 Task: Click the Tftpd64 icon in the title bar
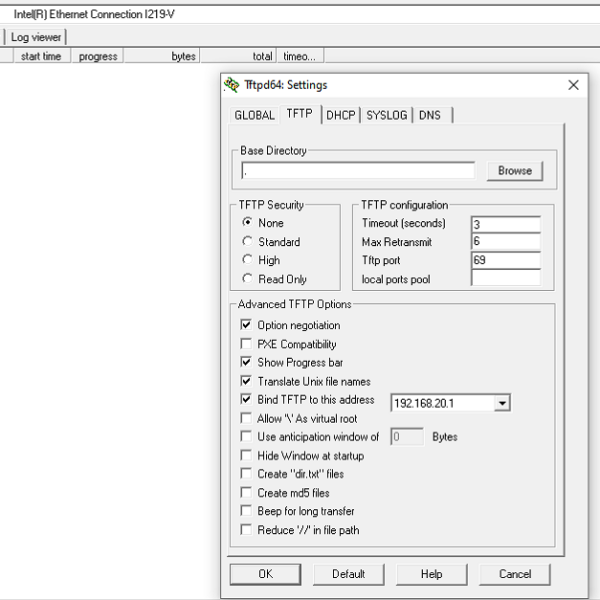point(232,85)
